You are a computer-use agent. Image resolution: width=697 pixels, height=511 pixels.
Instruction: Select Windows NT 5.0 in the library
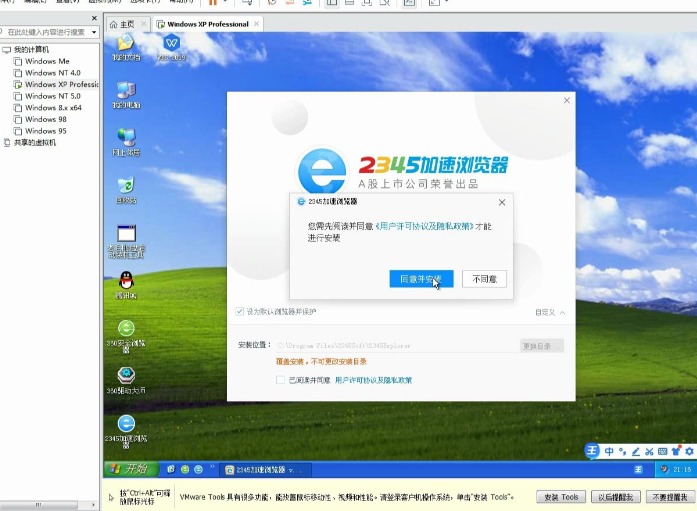click(x=52, y=96)
